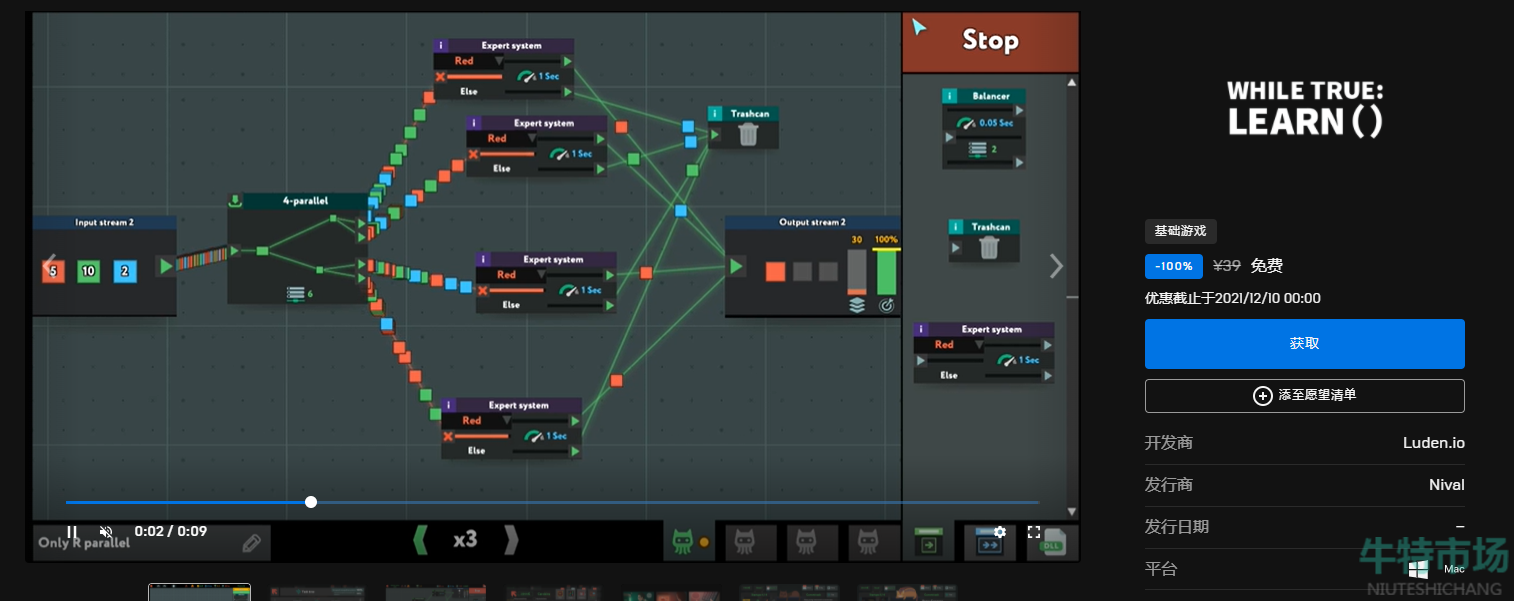Open the Red dropdown on the bottom Expert system
Image resolution: width=1514 pixels, height=601 pixels.
click(476, 421)
